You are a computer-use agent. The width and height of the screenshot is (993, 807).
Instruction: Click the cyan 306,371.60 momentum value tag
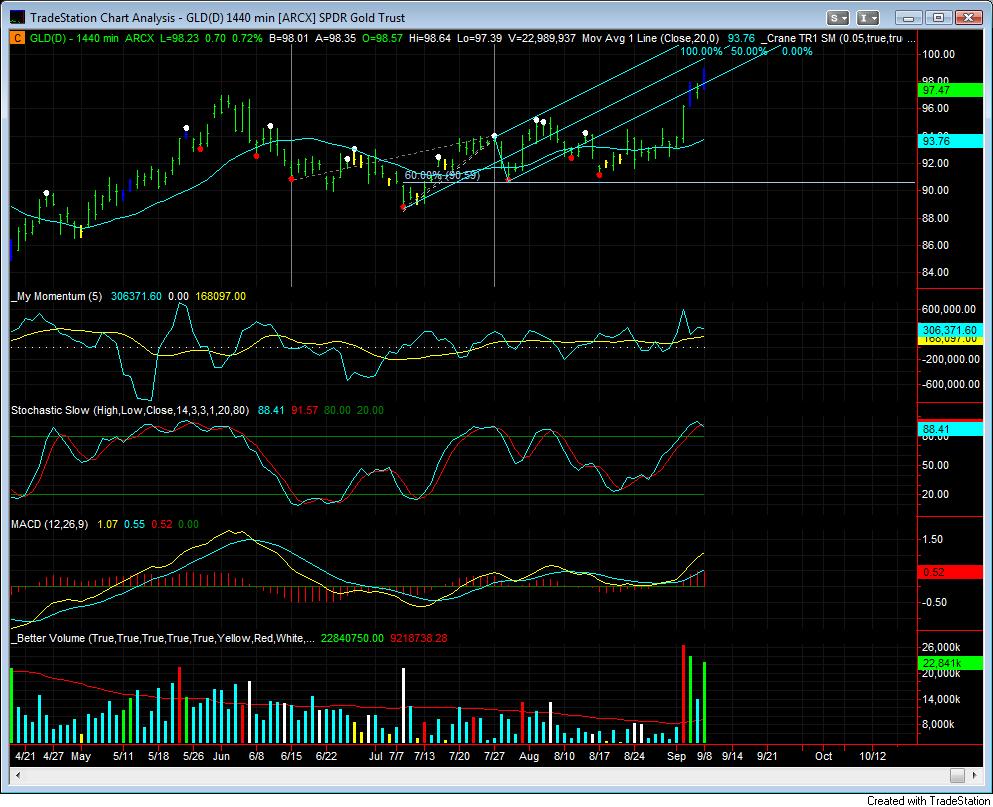(949, 330)
